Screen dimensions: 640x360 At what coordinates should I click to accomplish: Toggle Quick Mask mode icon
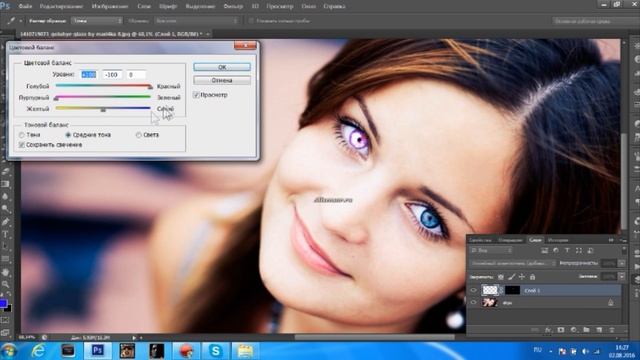coord(5,320)
